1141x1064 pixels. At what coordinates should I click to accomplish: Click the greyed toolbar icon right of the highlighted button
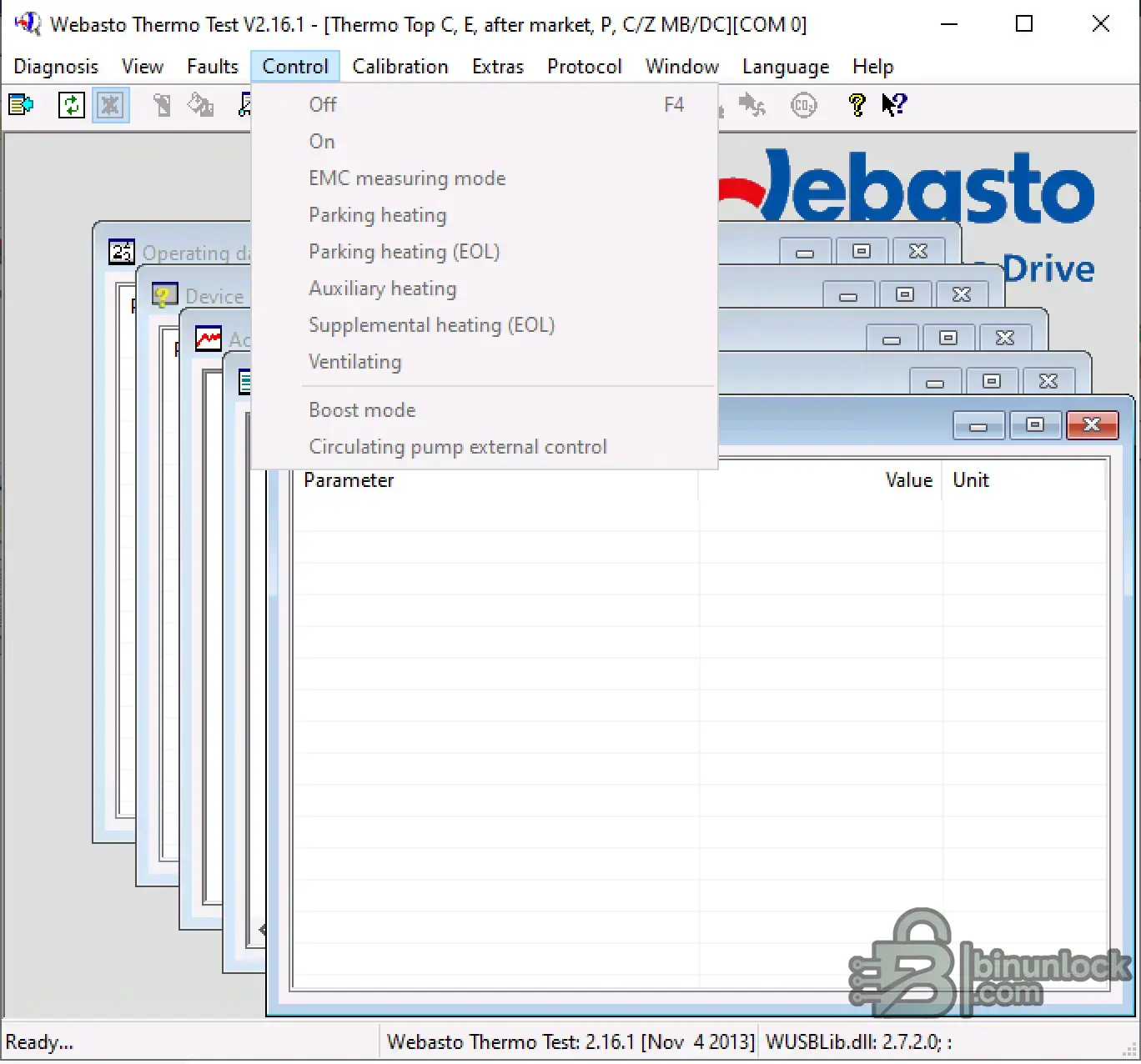[162, 105]
